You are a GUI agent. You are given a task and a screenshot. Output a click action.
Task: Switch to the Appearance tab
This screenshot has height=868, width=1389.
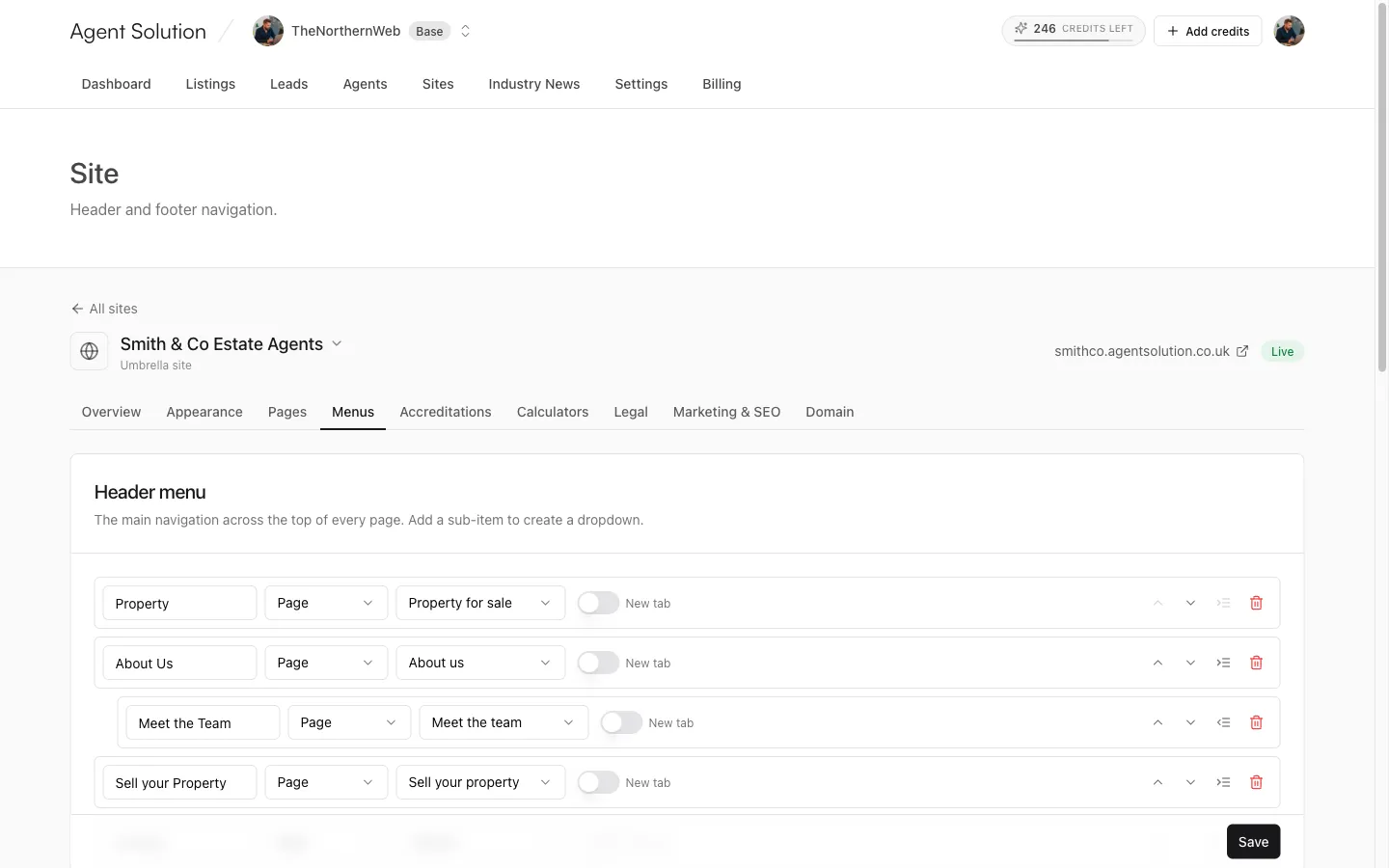point(204,412)
